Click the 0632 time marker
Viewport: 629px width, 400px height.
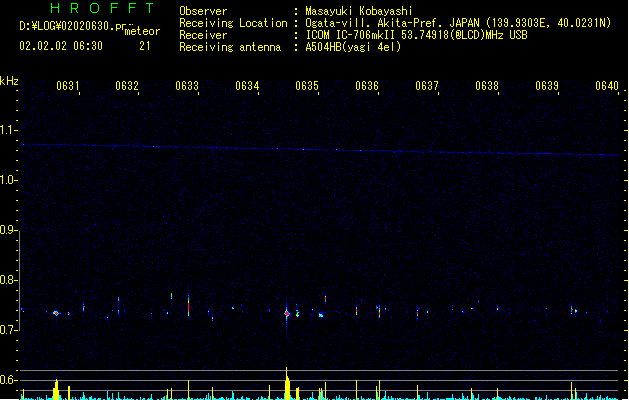127,86
